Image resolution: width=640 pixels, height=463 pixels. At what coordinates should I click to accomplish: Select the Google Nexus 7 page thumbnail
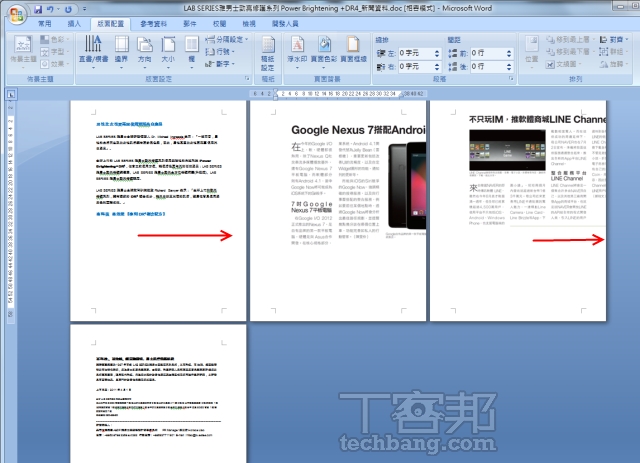[x=336, y=210]
